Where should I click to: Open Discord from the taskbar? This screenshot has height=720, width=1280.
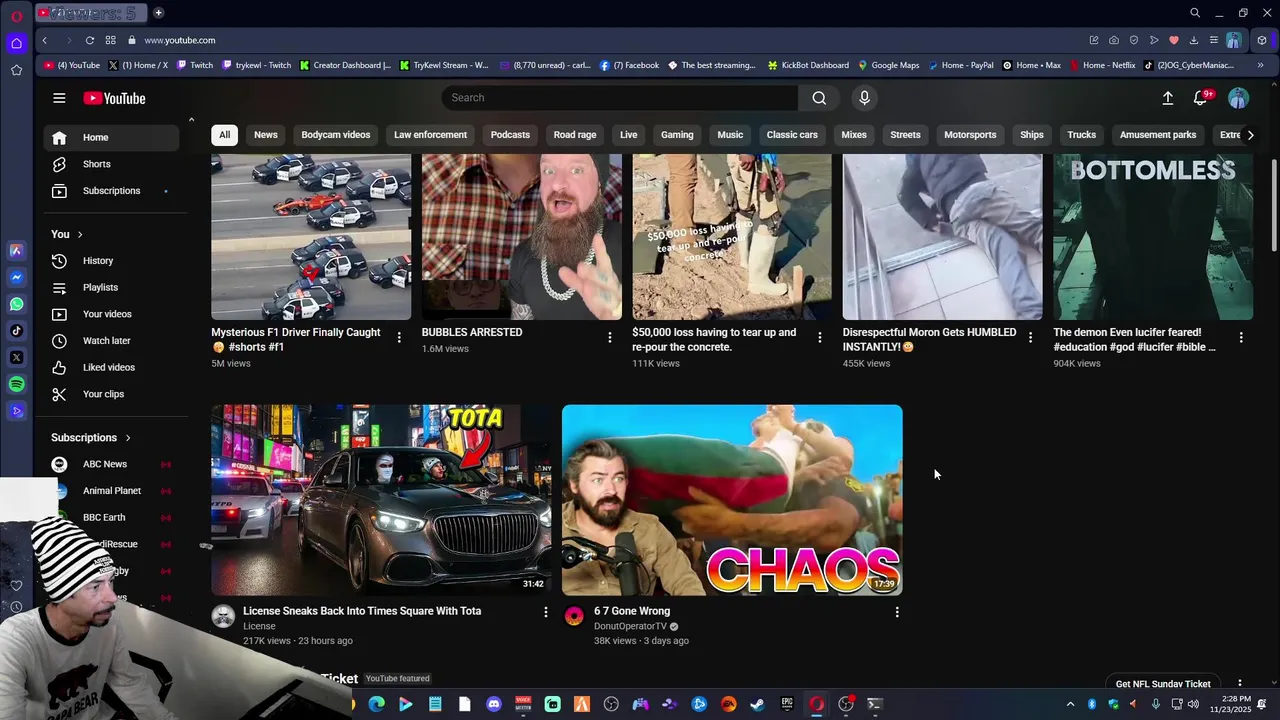click(493, 704)
